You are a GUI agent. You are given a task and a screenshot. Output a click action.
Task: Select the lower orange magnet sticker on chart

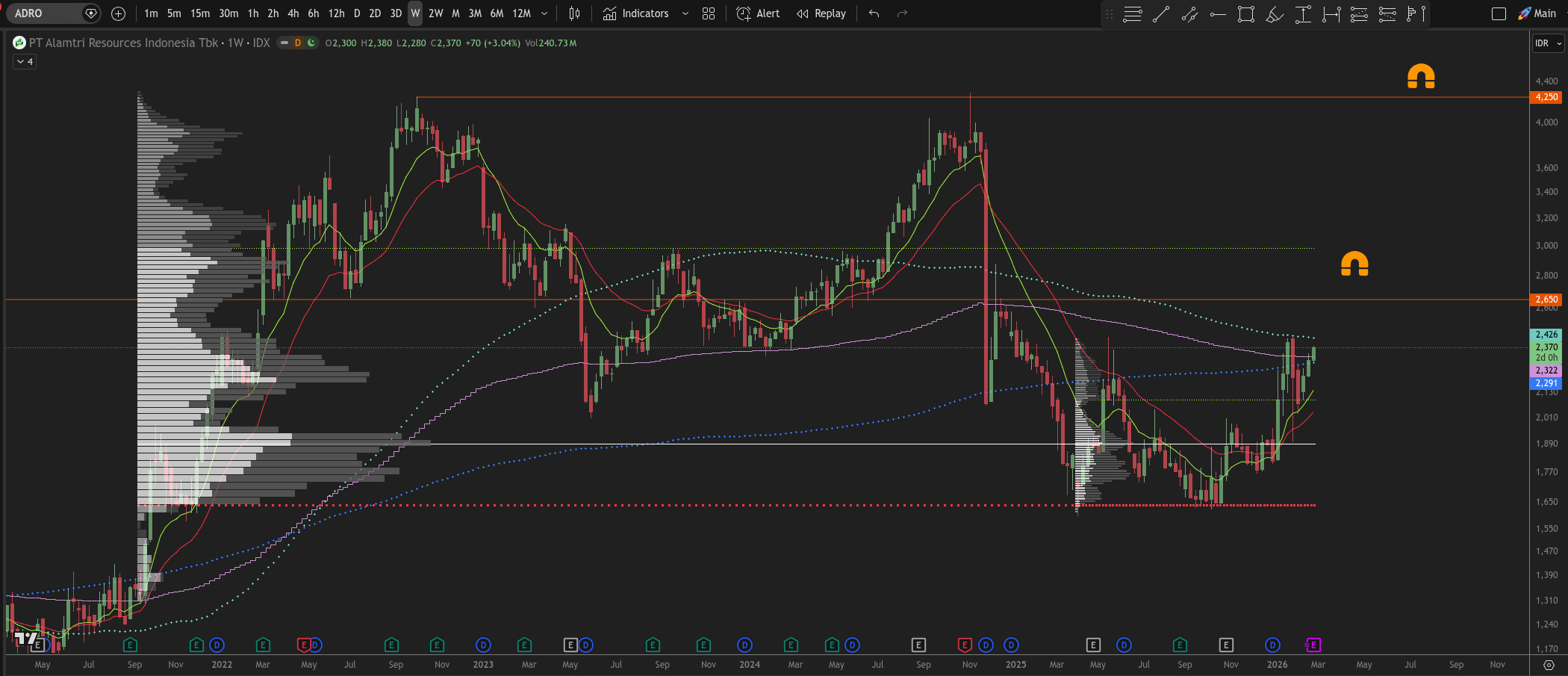[x=1354, y=264]
